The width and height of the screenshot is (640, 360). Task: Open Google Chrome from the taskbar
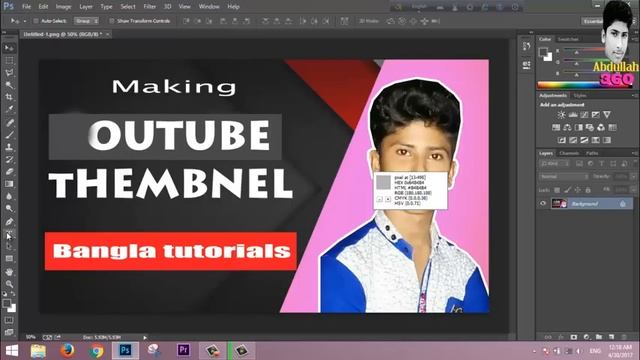coord(96,350)
